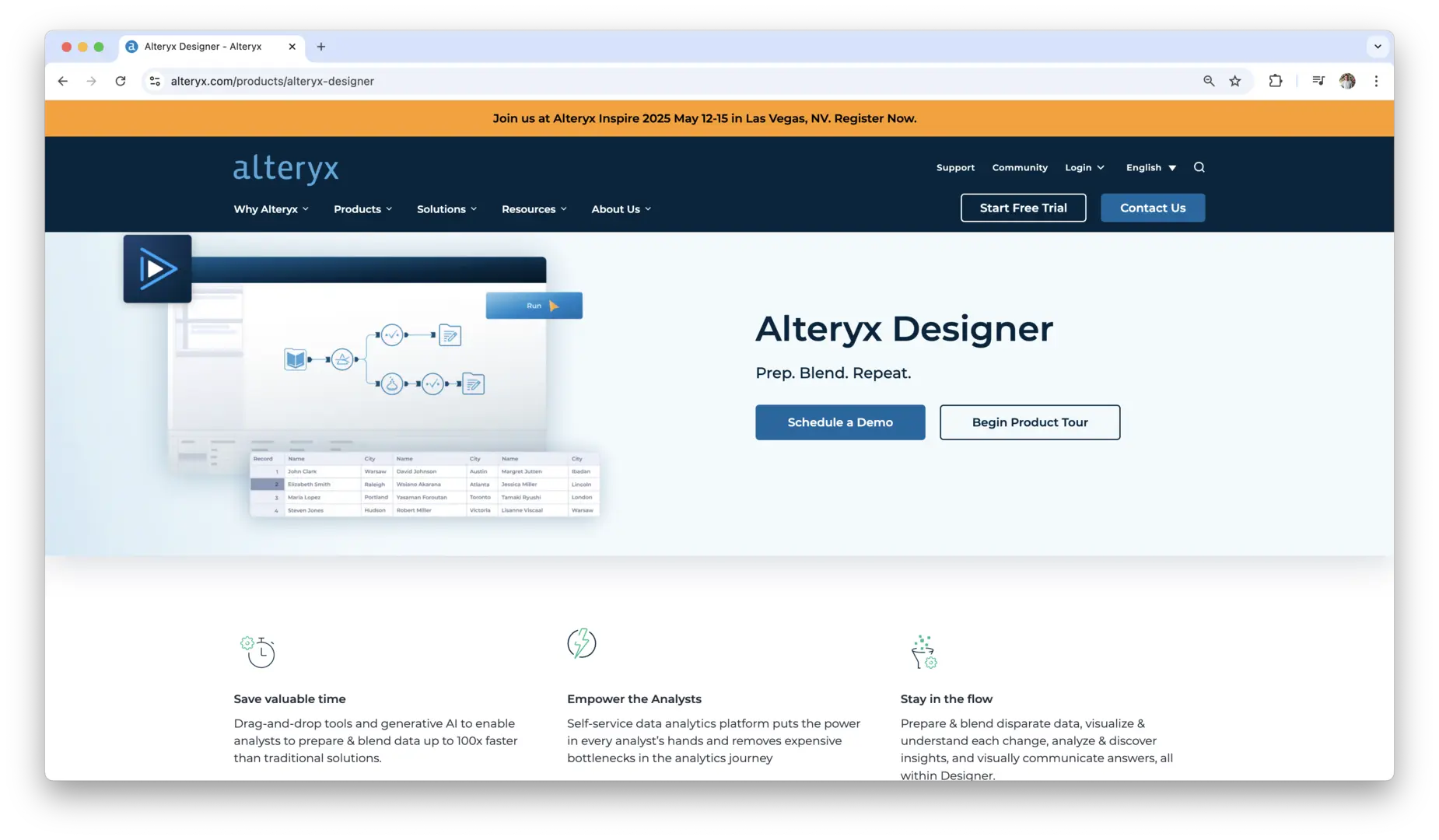Expand the Why Alteryx menu
1439x840 pixels.
(271, 209)
